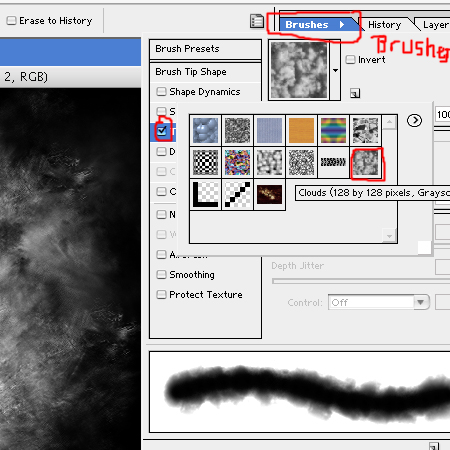This screenshot has width=450, height=450.
Task: Select the orange wood grain pattern
Action: [301, 130]
